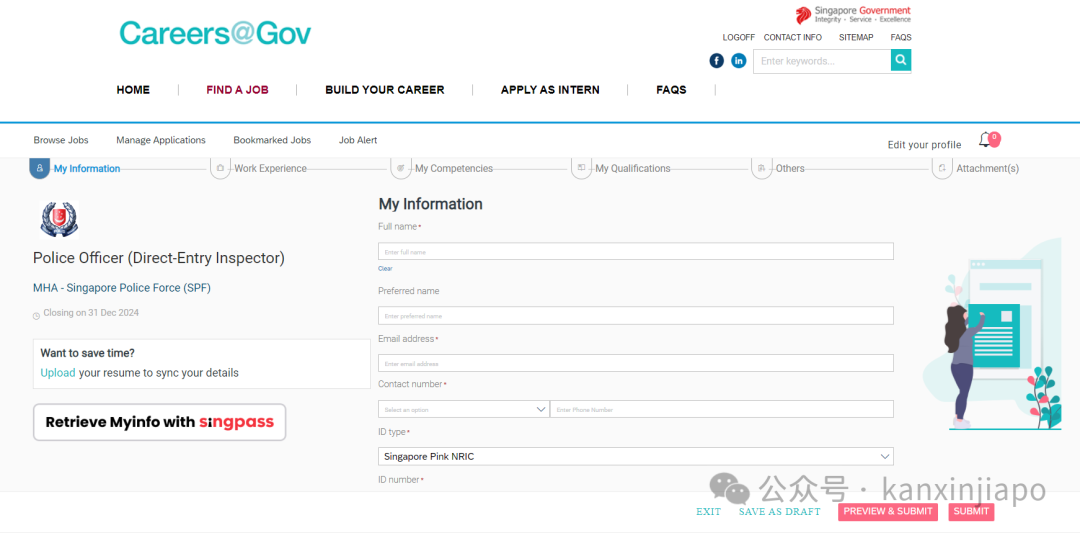Focus the Email address input field
This screenshot has width=1080, height=533.
click(x=636, y=363)
